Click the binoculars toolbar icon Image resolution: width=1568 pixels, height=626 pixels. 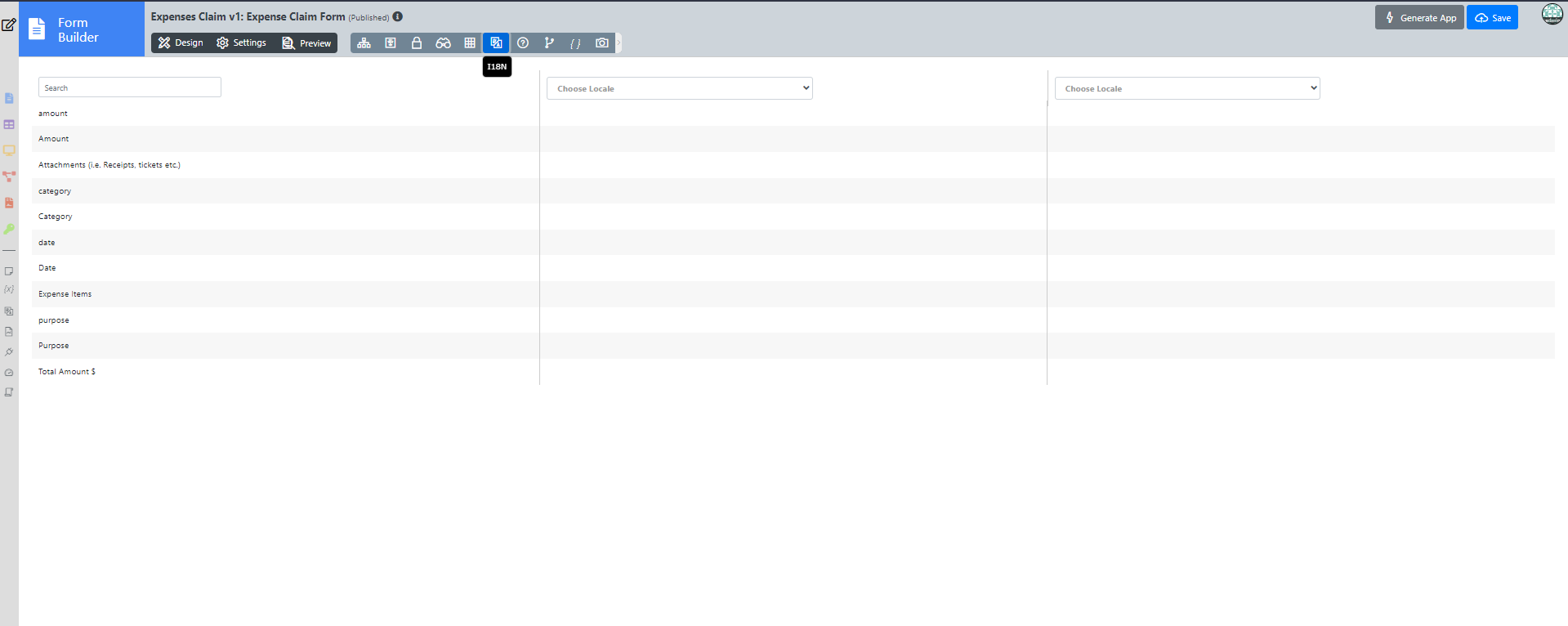443,43
